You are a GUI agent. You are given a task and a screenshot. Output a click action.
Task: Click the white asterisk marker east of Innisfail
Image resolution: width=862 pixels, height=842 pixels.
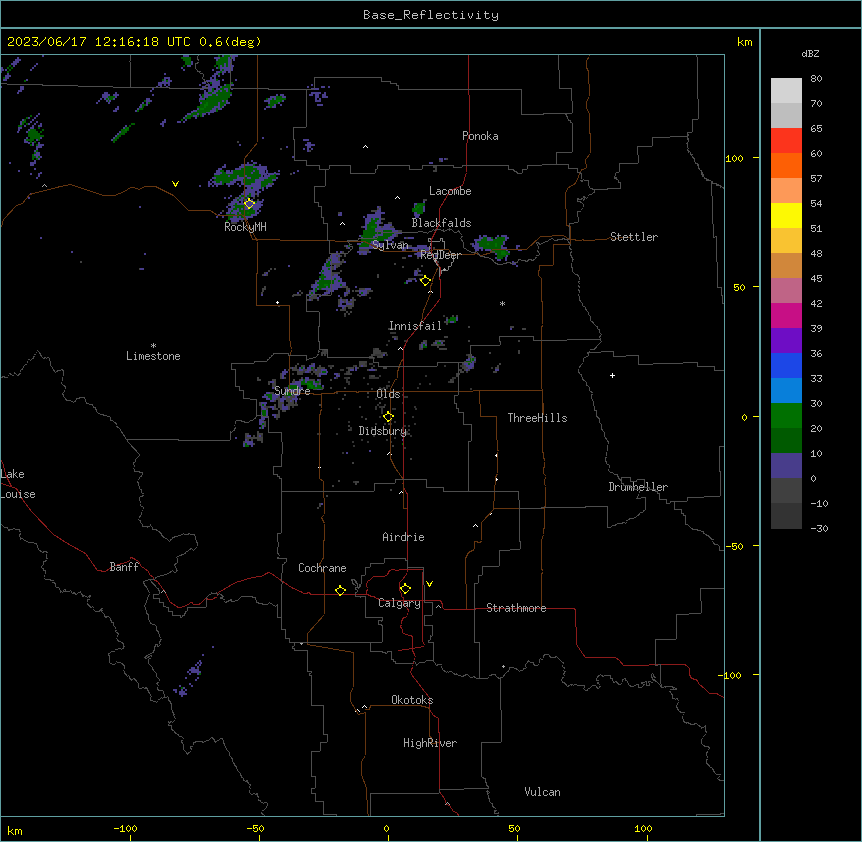coord(502,303)
